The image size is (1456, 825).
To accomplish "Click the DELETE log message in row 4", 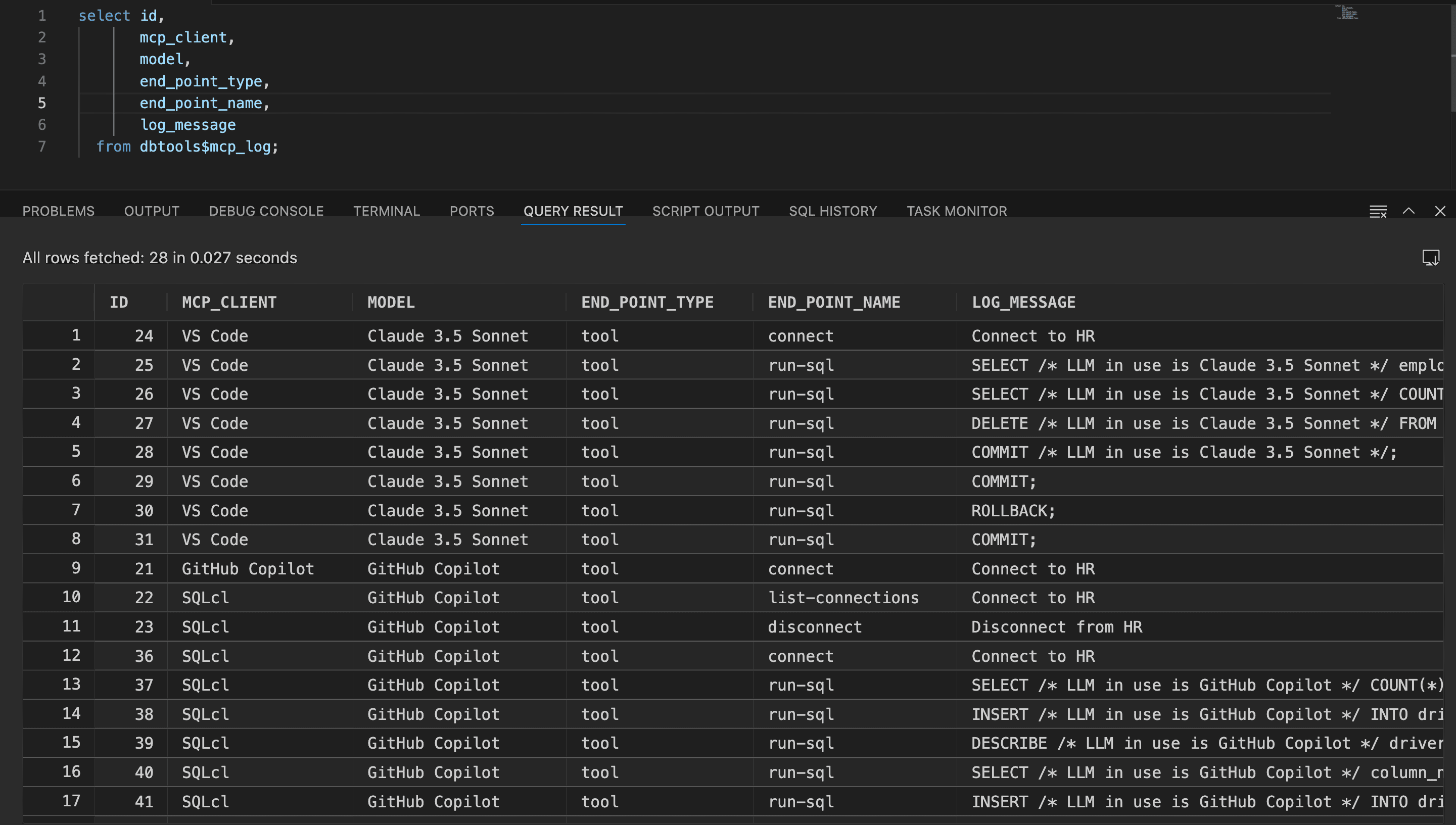I will 1200,423.
